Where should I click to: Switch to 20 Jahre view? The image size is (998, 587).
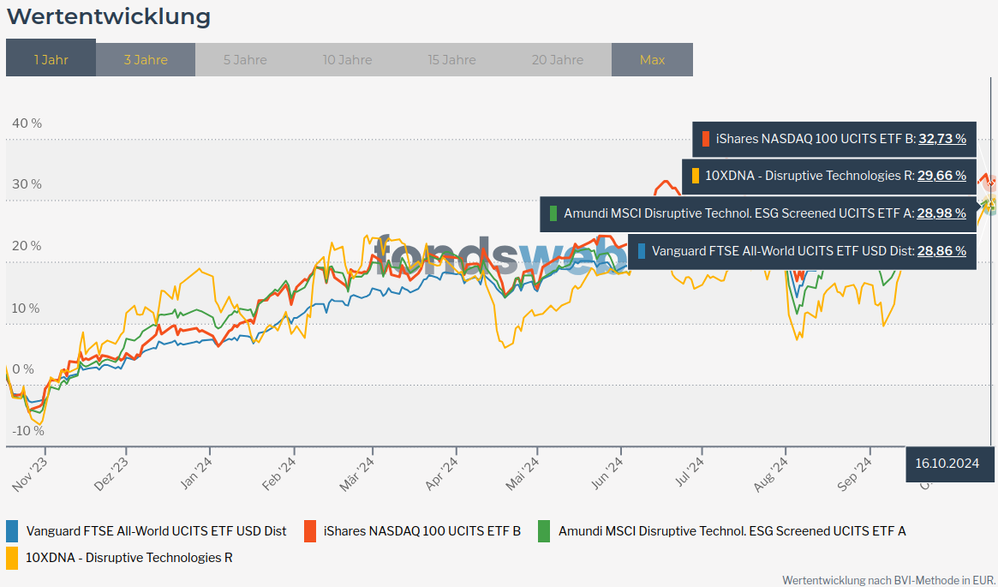(558, 60)
